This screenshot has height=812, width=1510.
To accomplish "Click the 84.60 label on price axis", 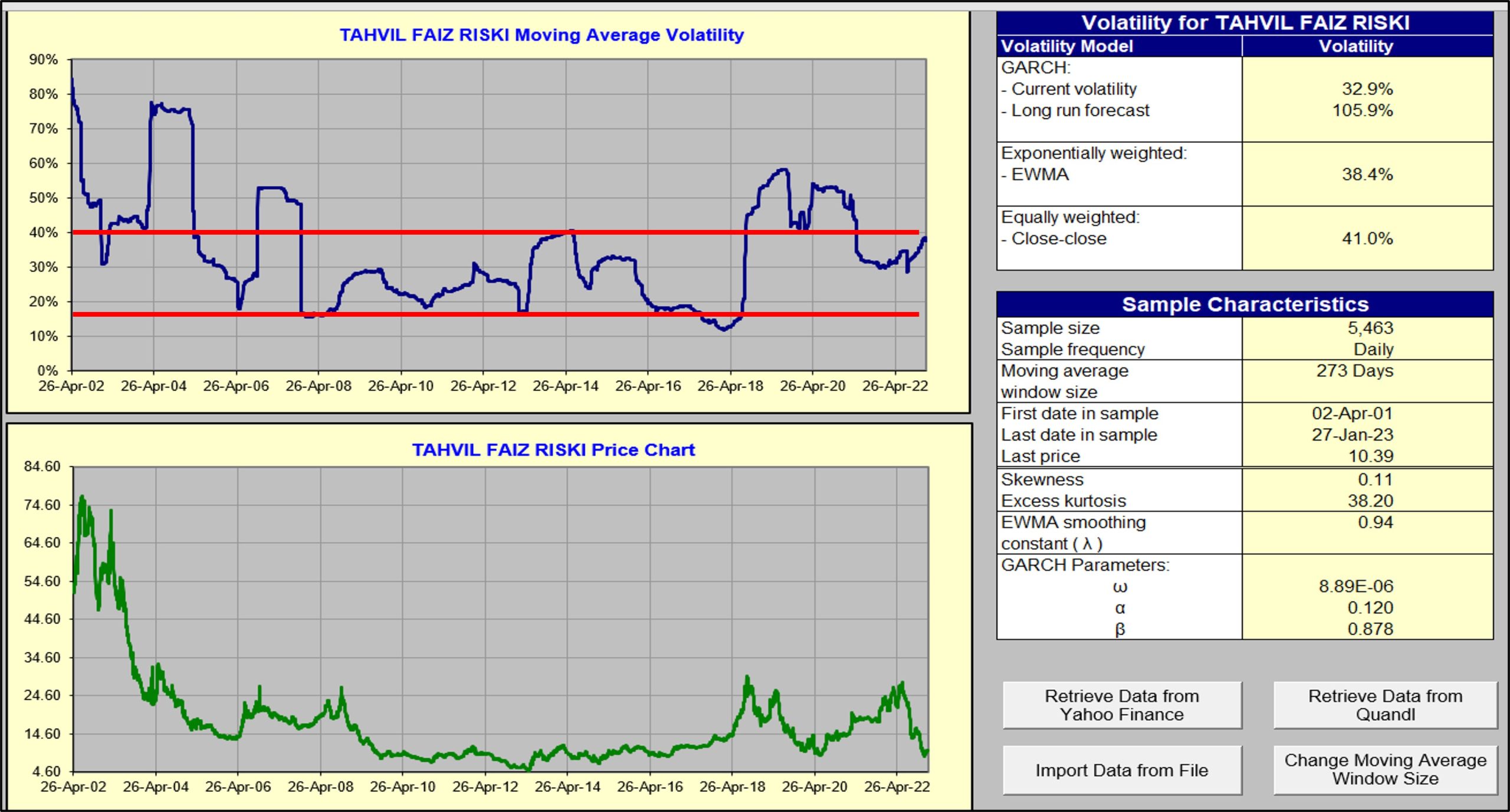I will (42, 466).
